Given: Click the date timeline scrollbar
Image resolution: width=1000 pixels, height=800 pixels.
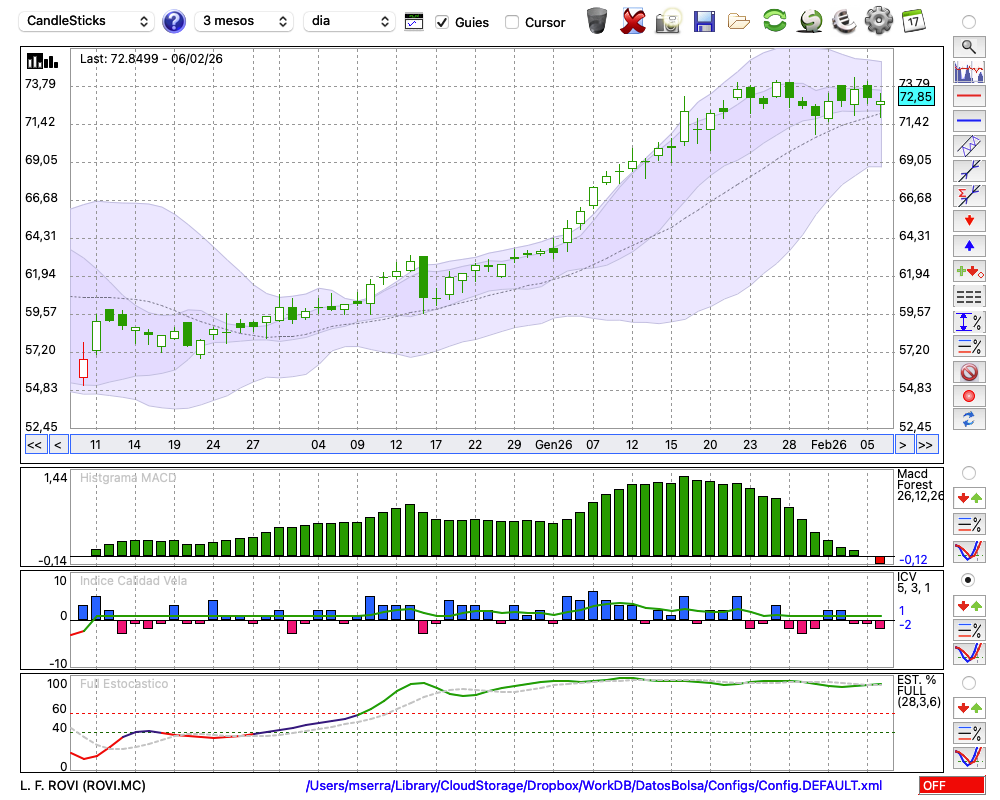Looking at the screenshot, I should (x=480, y=444).
